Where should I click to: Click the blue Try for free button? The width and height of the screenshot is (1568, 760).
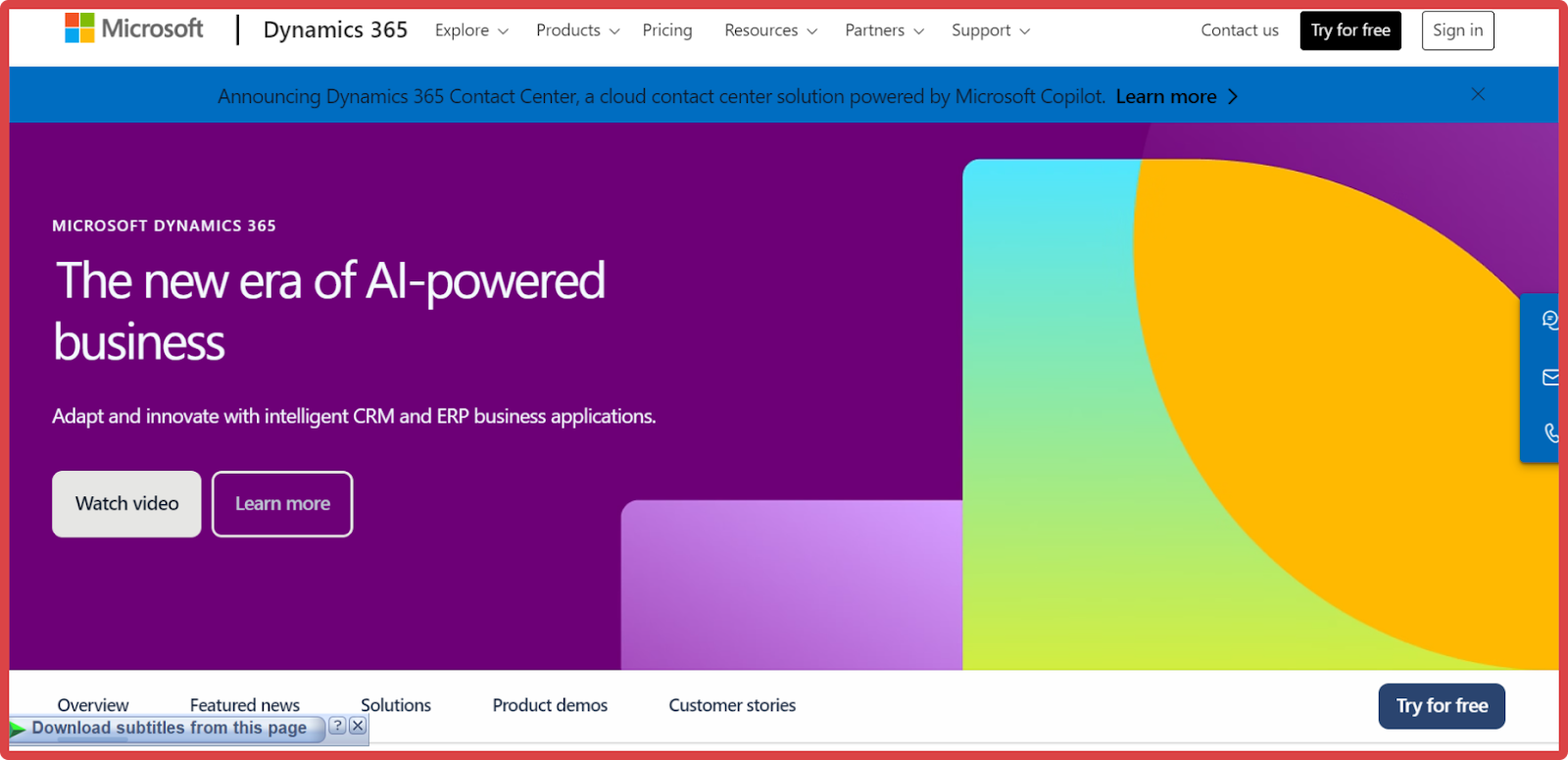pyautogui.click(x=1442, y=706)
